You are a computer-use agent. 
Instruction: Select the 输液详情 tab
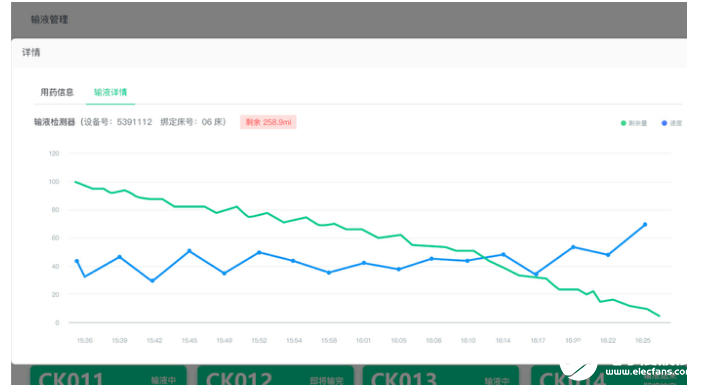point(110,92)
